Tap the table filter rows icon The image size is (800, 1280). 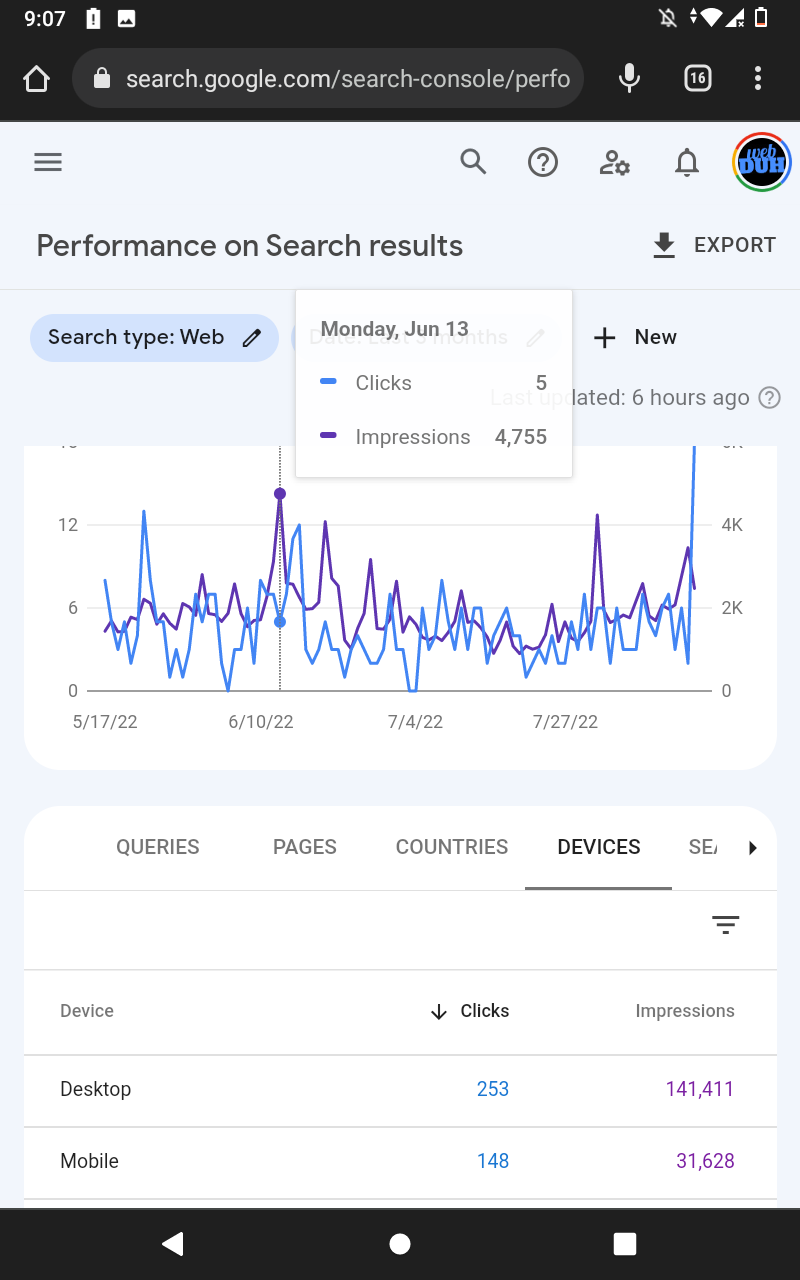(725, 925)
